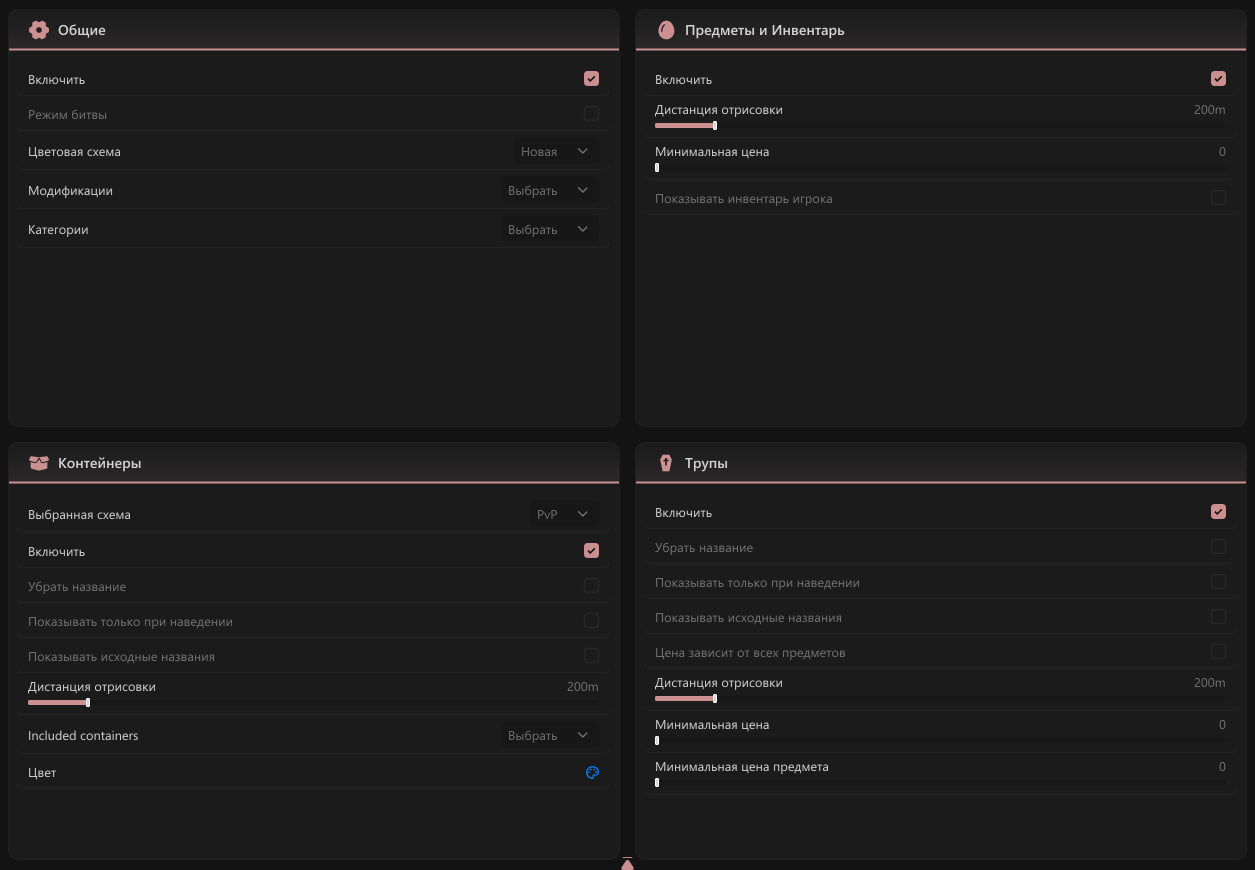
Task: Open the Цвет palette icon in Контейнеры
Action: tap(592, 772)
